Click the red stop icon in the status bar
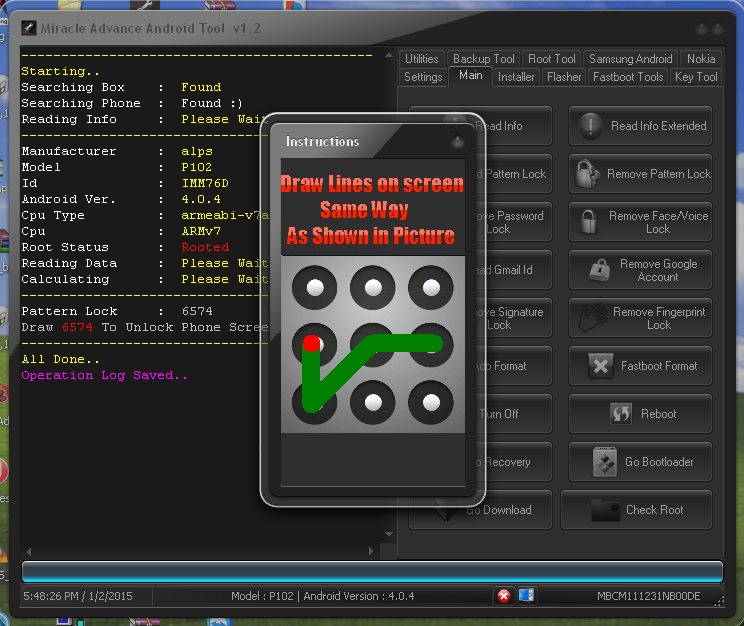This screenshot has width=744, height=626. point(504,596)
